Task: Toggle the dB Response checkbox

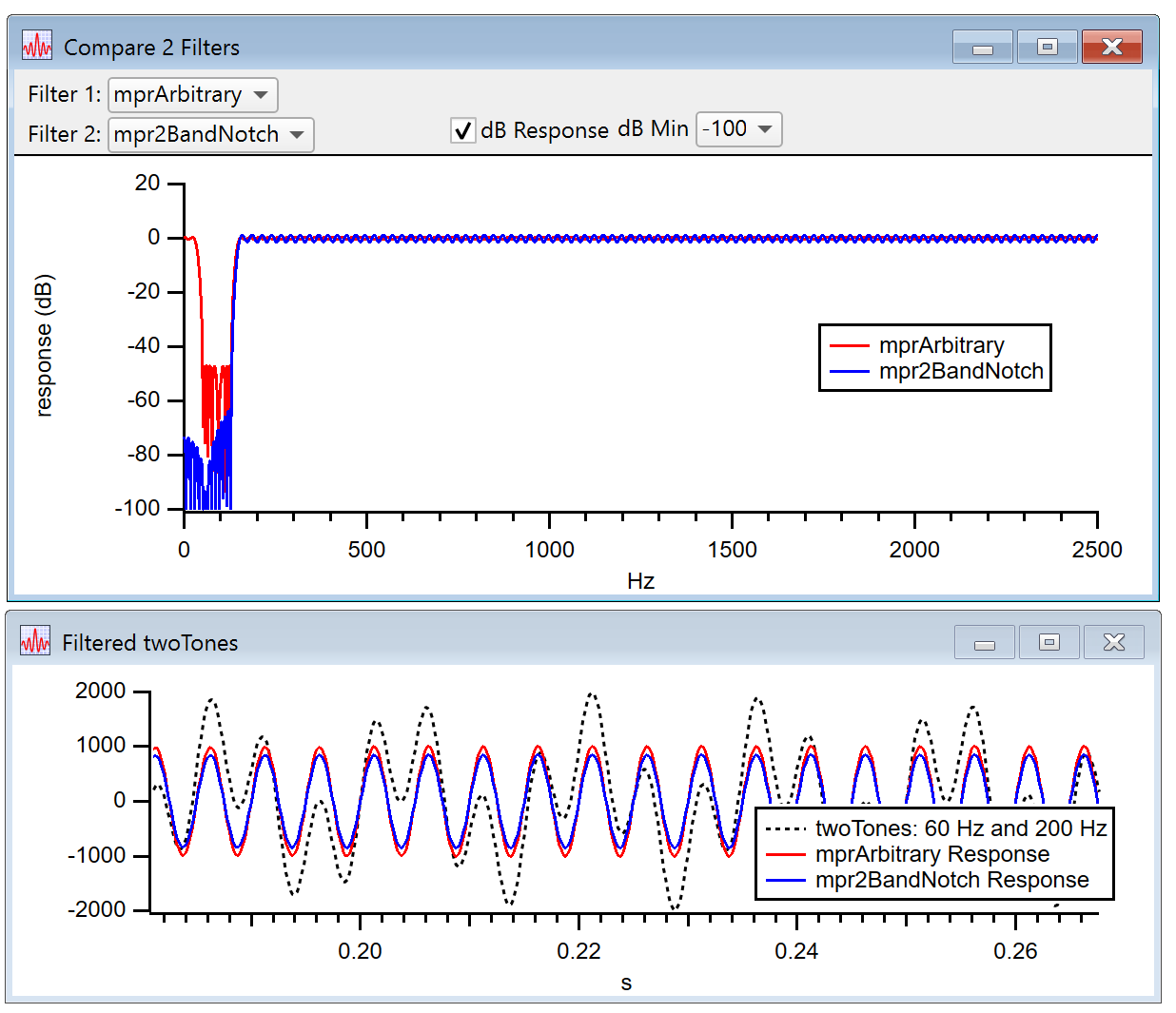Action: (x=463, y=130)
